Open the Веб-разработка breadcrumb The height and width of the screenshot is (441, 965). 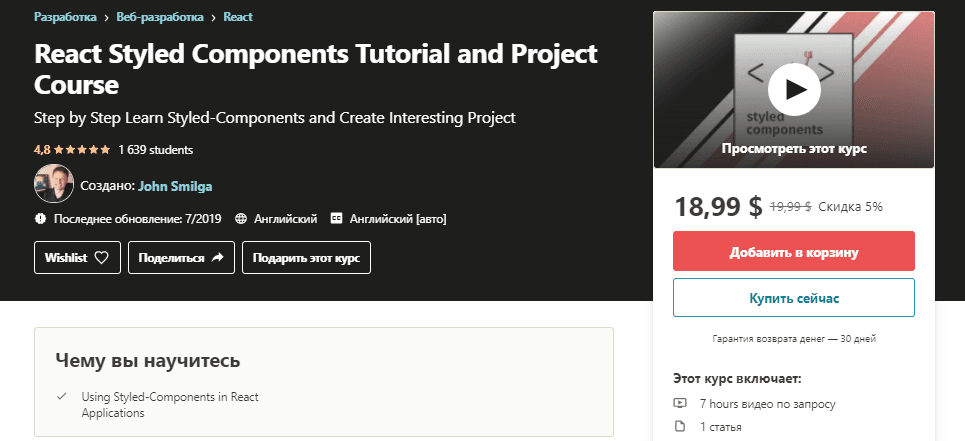pos(160,17)
